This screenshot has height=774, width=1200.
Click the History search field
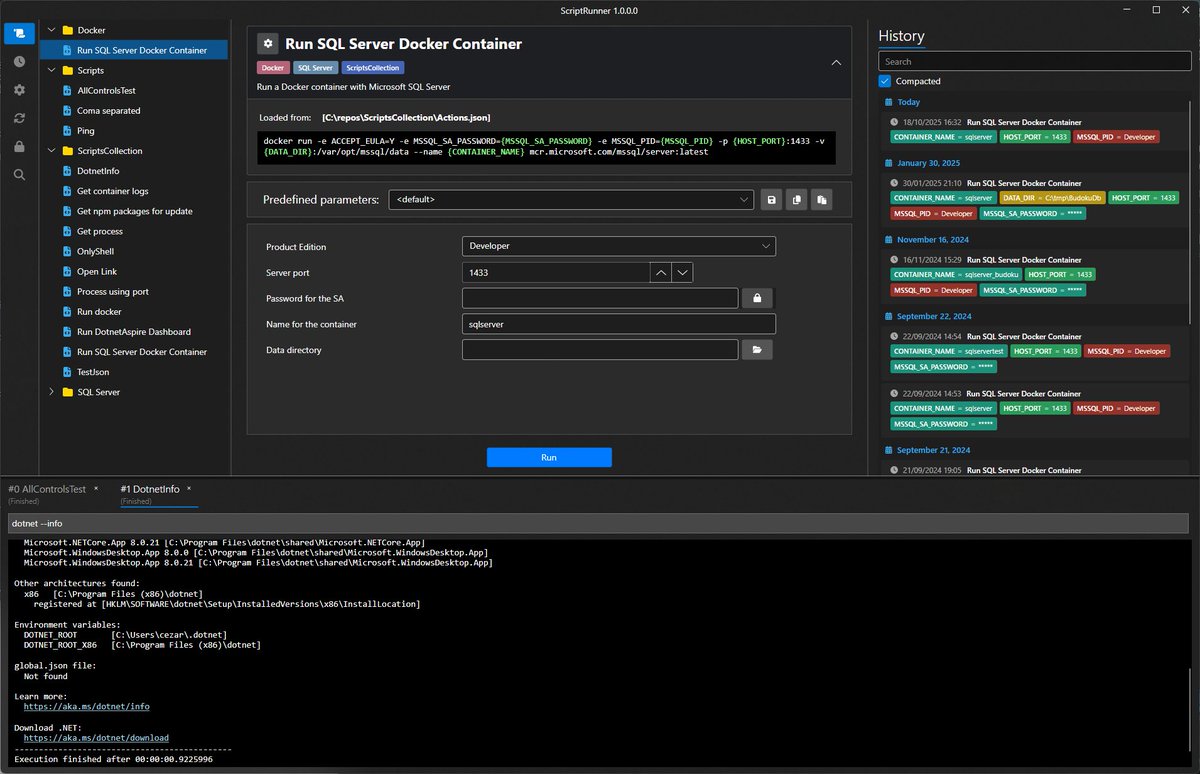[x=1035, y=62]
